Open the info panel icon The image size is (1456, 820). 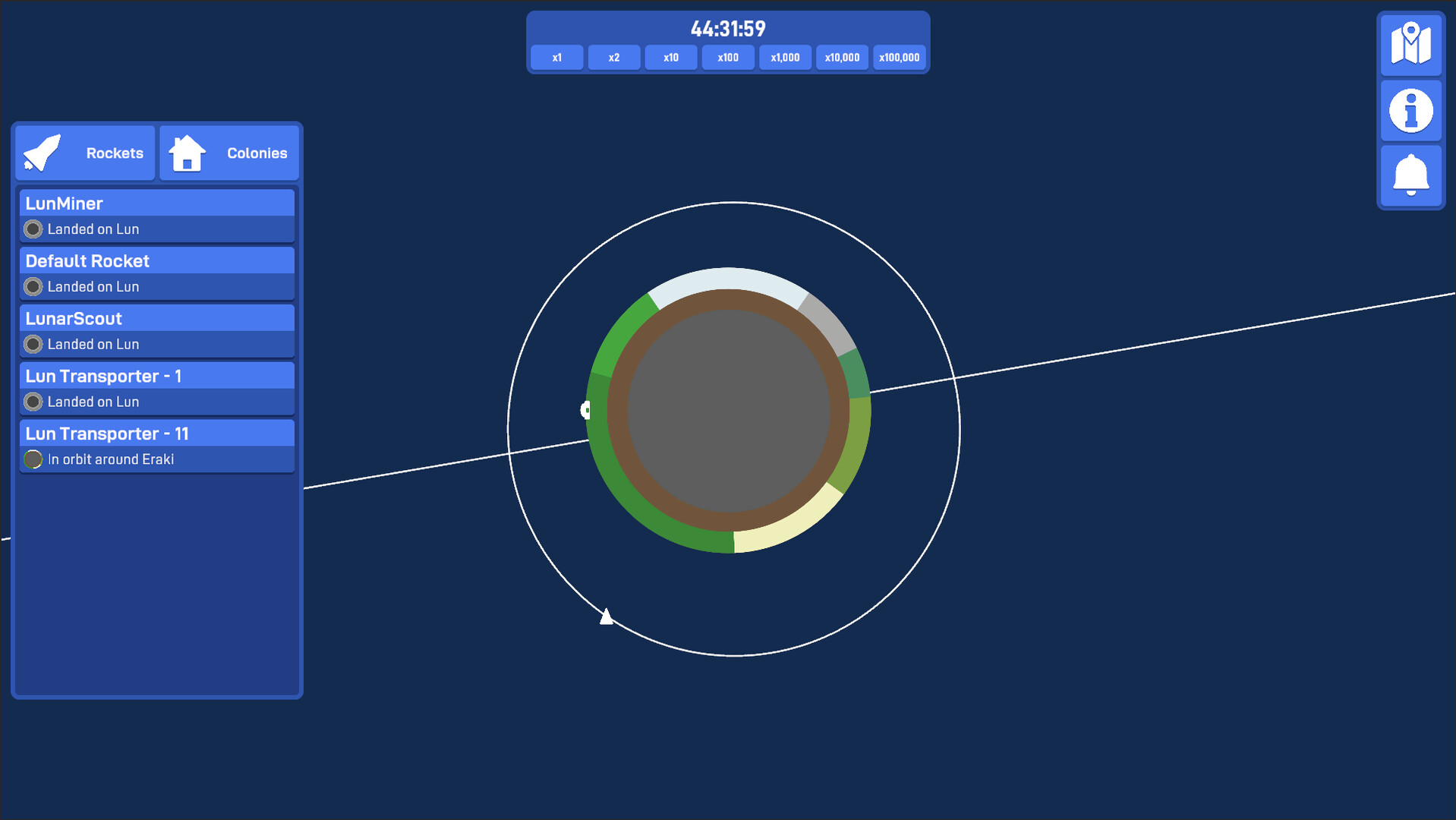1410,111
